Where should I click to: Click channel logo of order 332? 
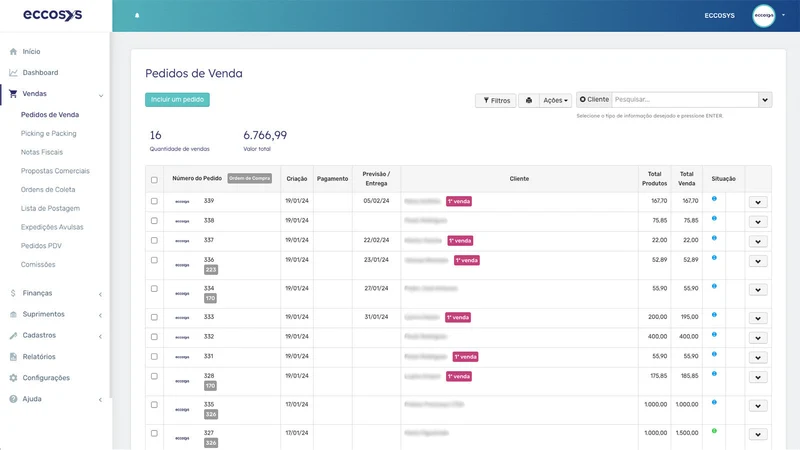(x=182, y=337)
